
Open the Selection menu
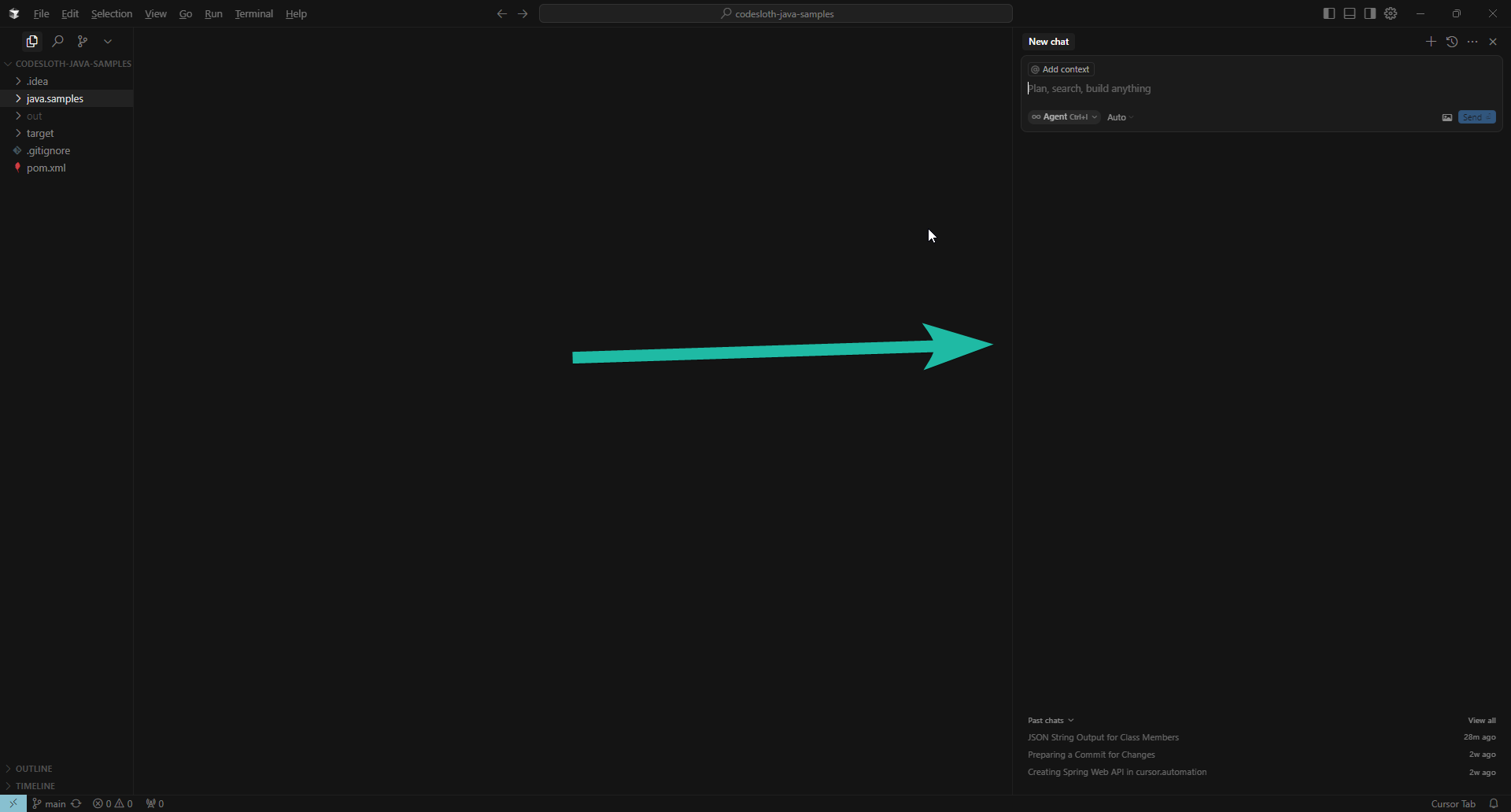point(112,13)
